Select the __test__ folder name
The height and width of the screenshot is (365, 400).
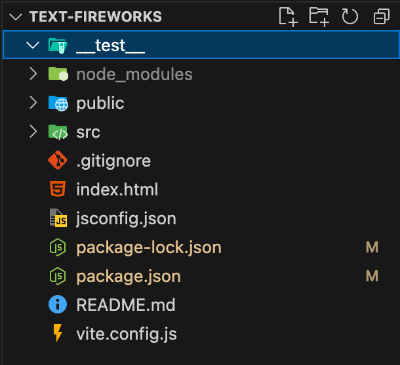tap(110, 45)
